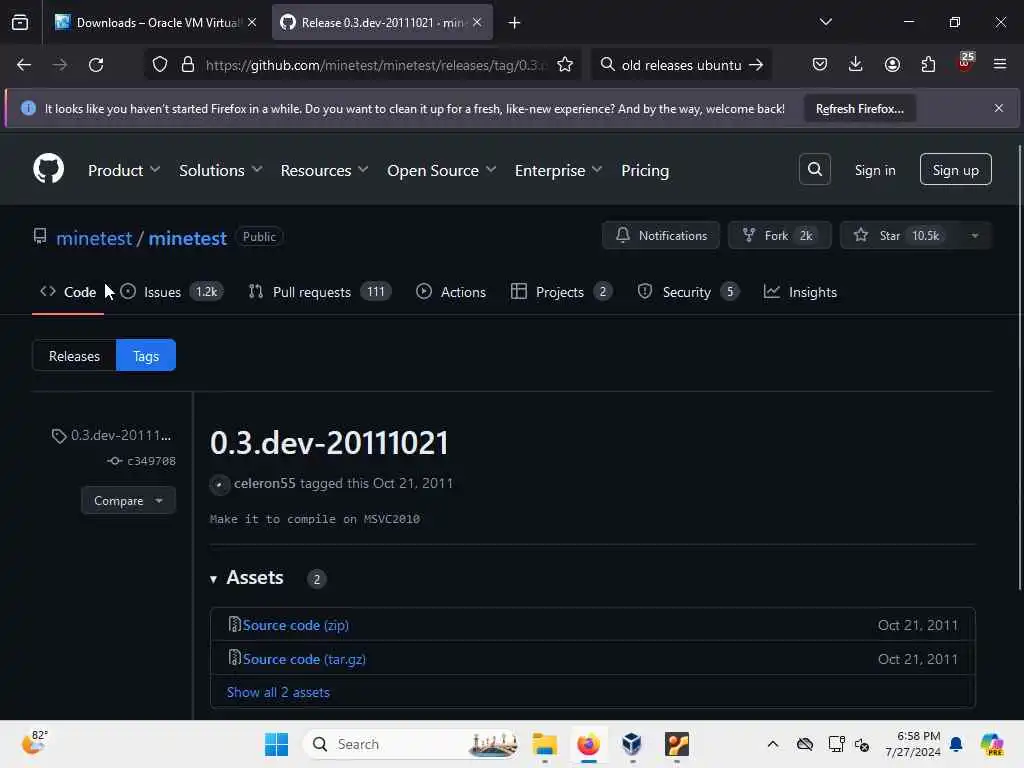Viewport: 1024px width, 768px height.
Task: Open the Projects tab
Action: pos(561,292)
